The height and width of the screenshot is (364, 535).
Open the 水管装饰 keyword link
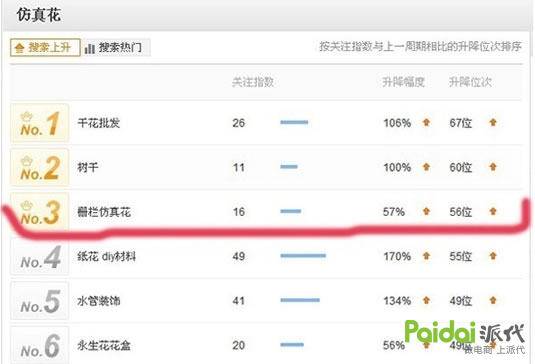pyautogui.click(x=99, y=301)
